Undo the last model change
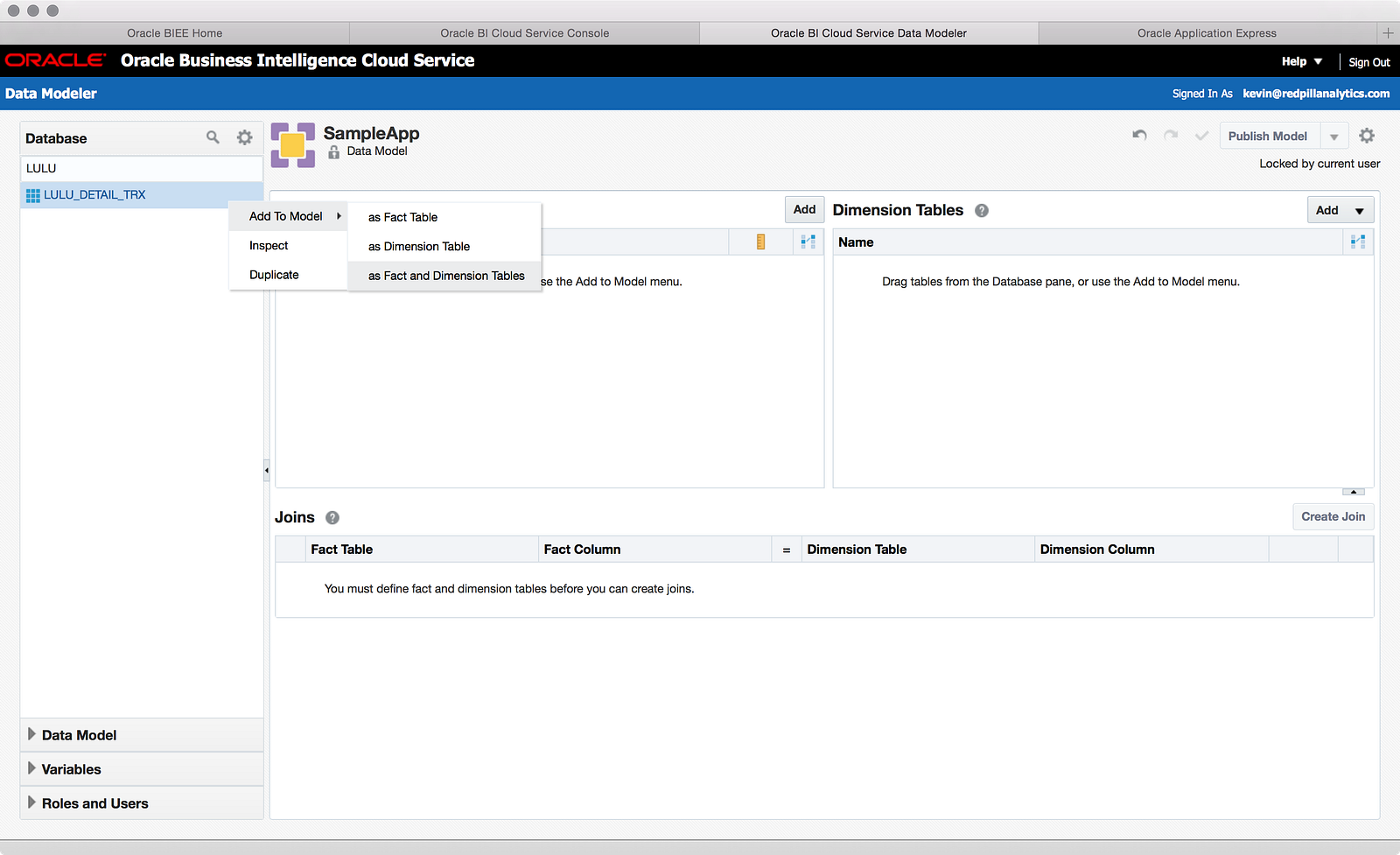The image size is (1400, 855). coord(1139,136)
